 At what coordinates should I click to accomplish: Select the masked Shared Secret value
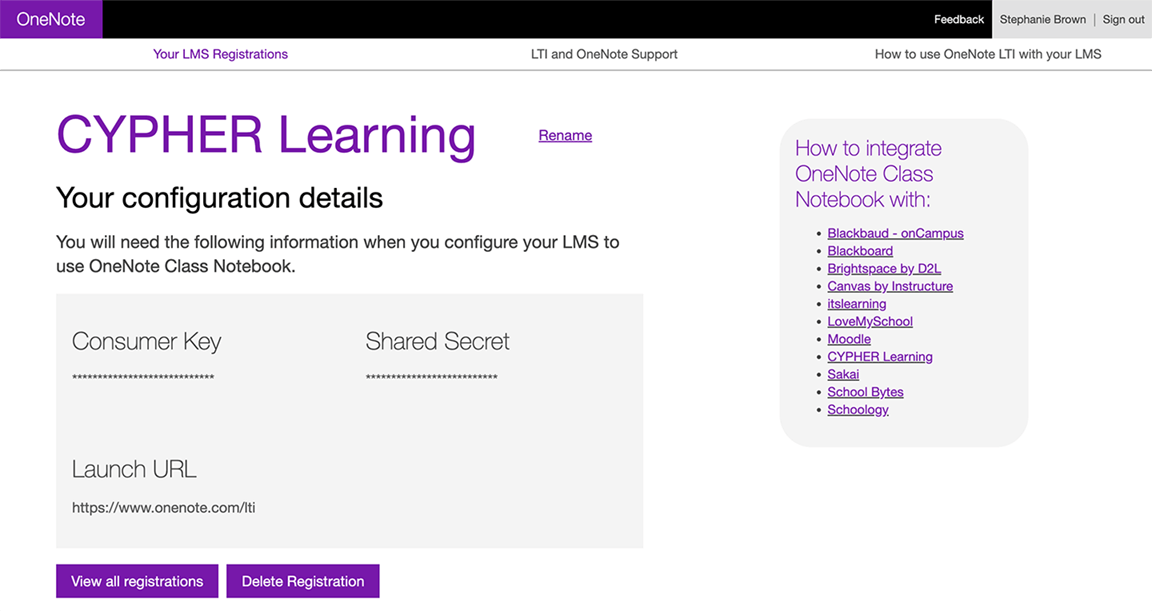pos(431,377)
